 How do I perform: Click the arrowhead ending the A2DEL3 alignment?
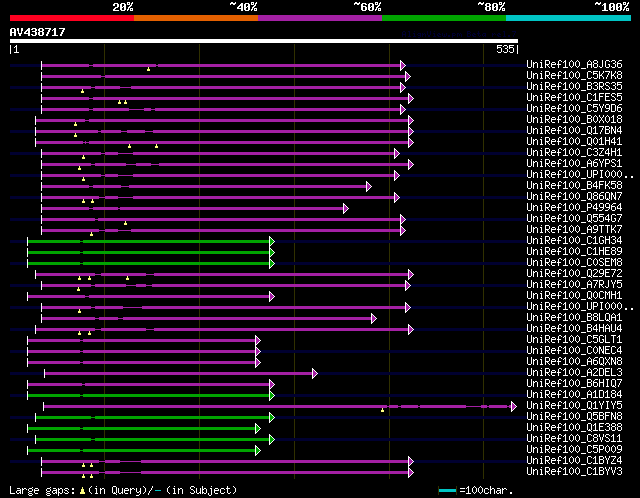pos(314,374)
